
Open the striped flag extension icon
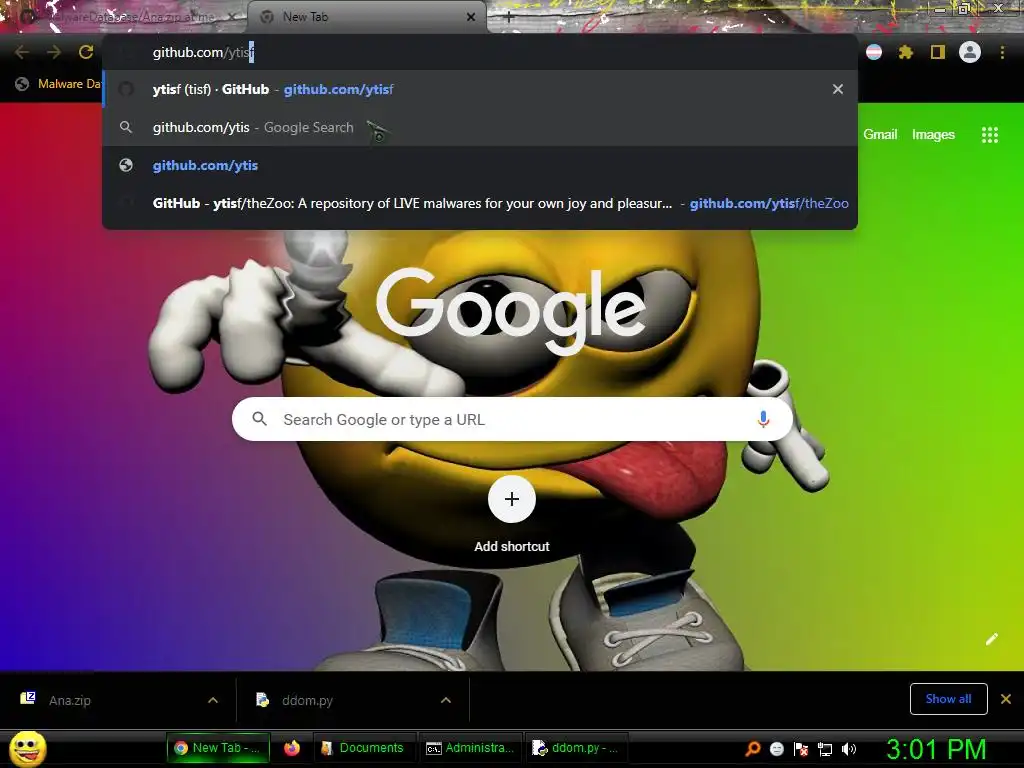[x=874, y=52]
